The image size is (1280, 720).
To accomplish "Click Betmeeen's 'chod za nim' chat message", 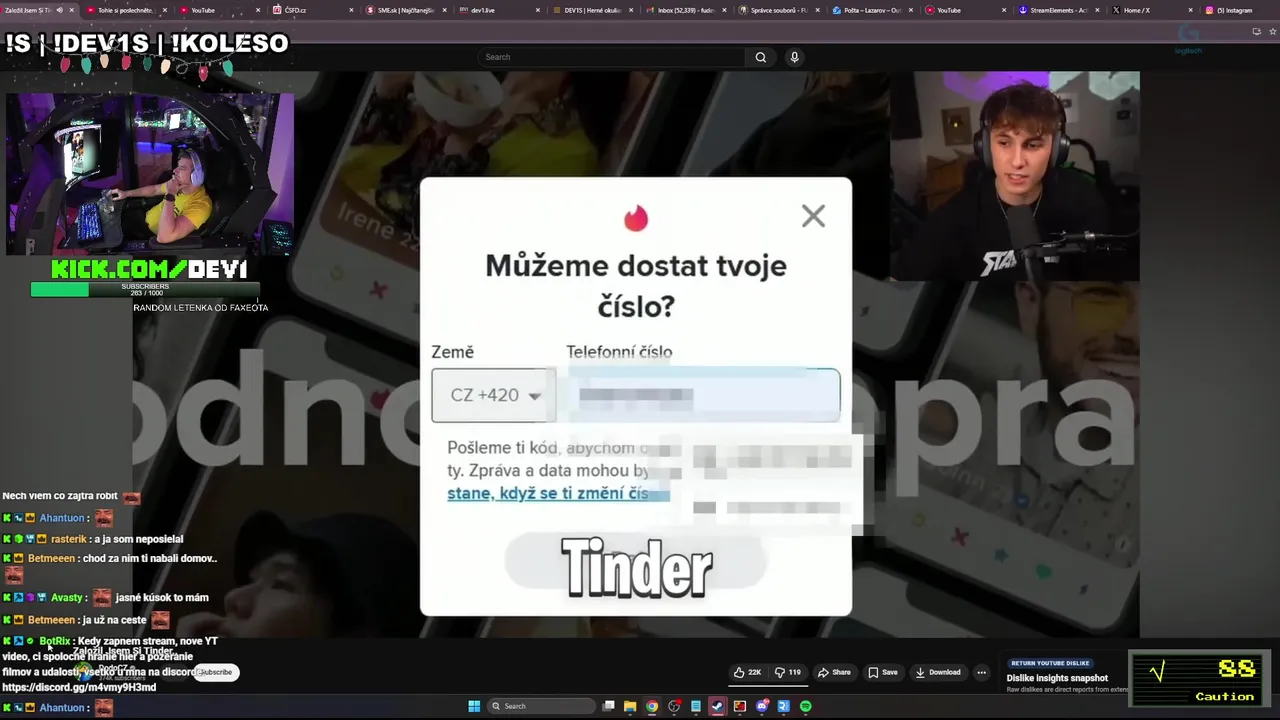I will (150, 559).
